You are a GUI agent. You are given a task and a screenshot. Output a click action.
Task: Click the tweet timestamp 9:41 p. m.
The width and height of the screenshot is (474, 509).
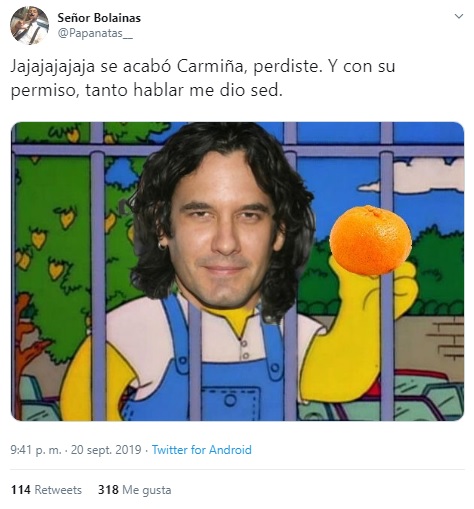coord(36,450)
